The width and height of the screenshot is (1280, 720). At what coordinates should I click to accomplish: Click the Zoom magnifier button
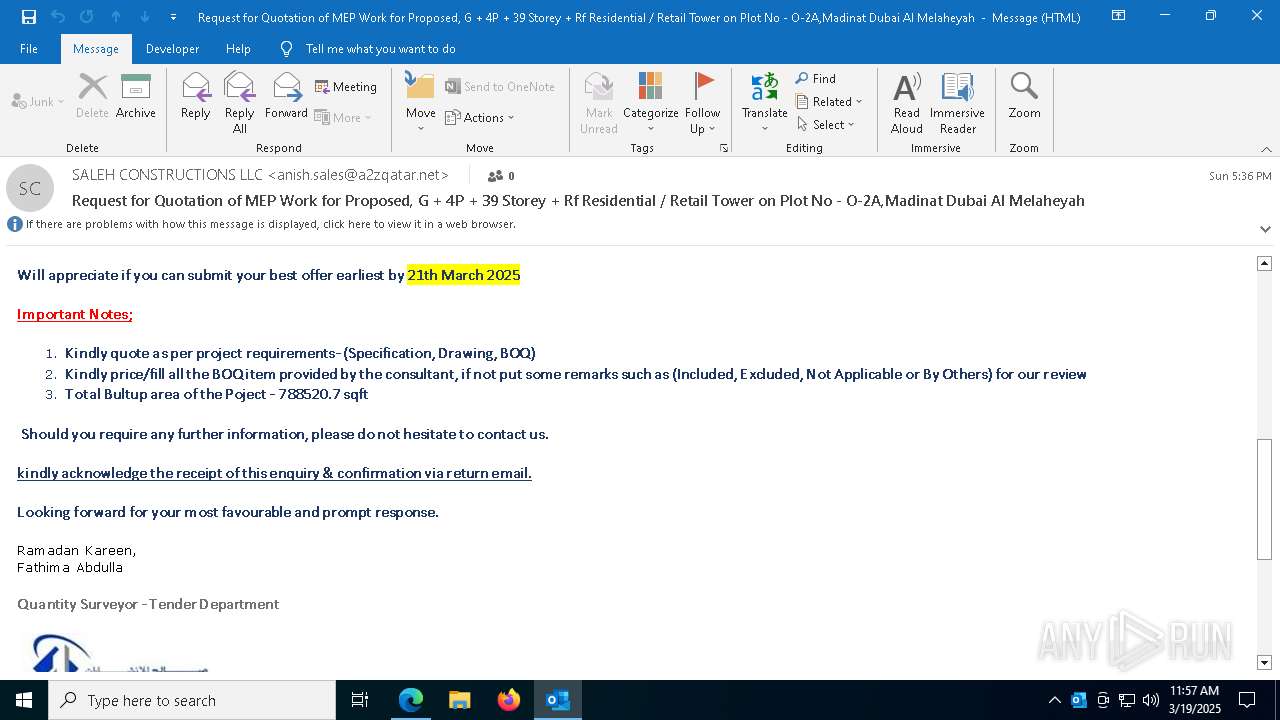click(x=1024, y=96)
